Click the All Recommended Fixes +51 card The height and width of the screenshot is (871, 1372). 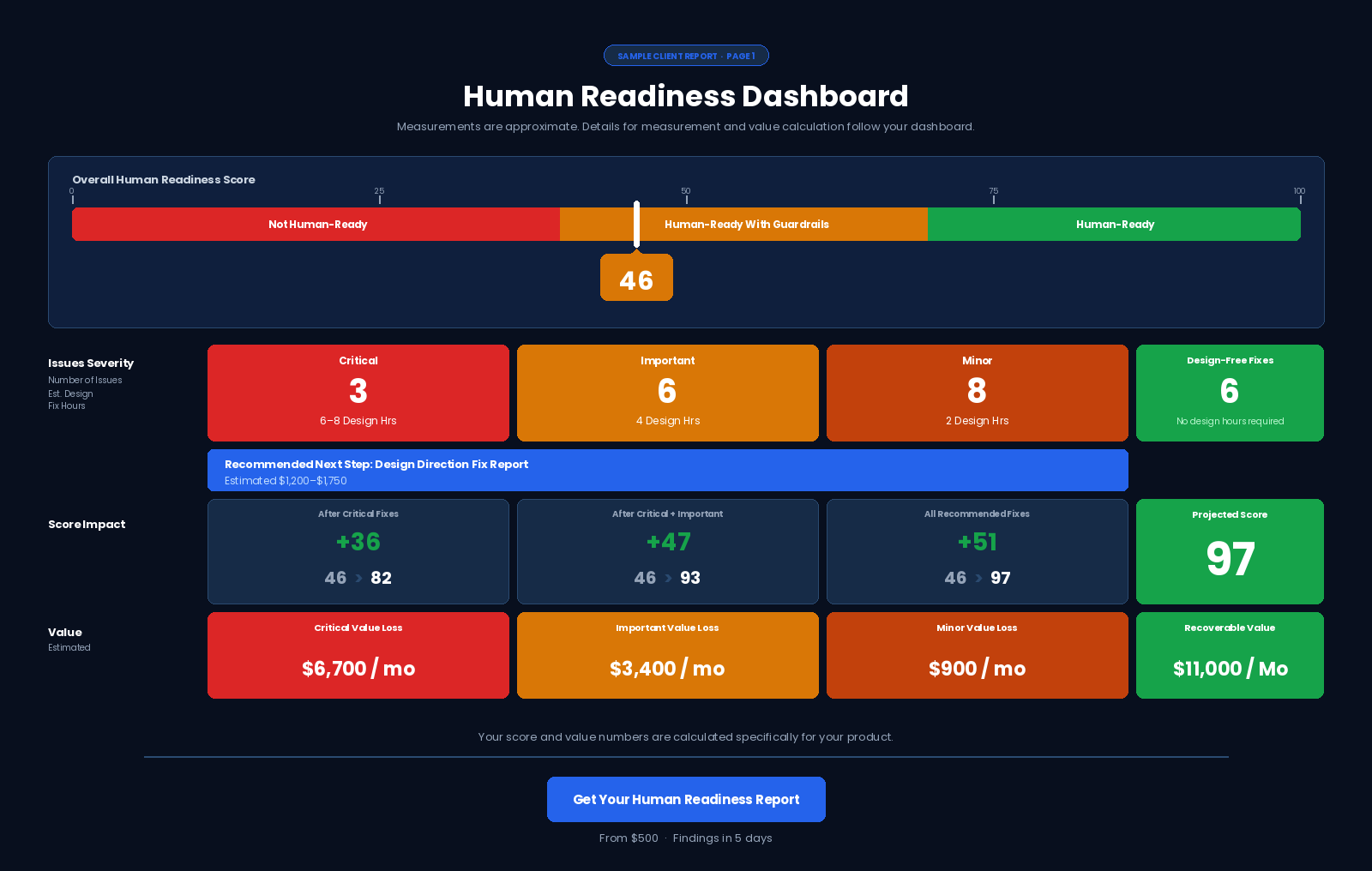tap(978, 551)
